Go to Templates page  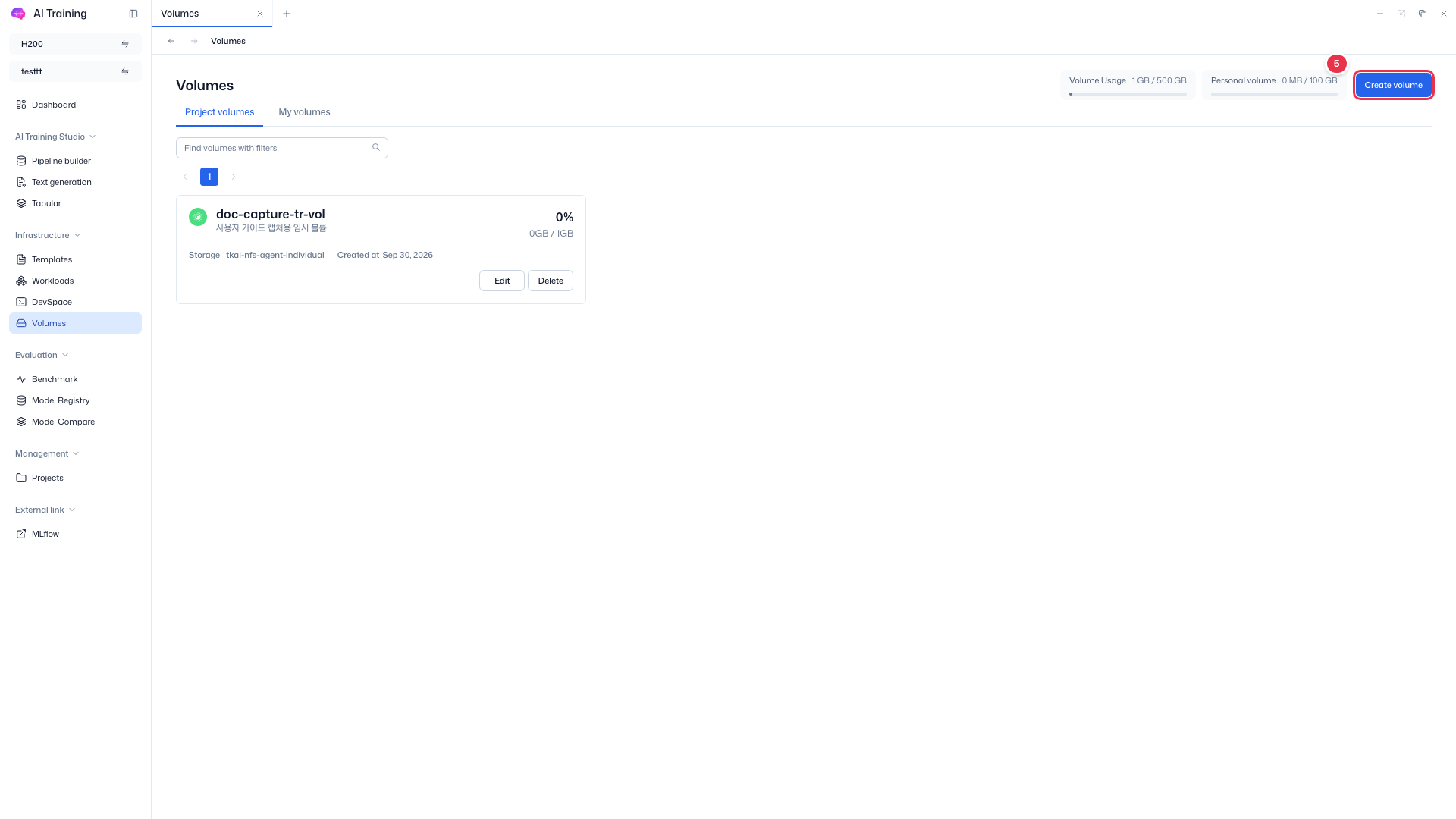(75, 259)
